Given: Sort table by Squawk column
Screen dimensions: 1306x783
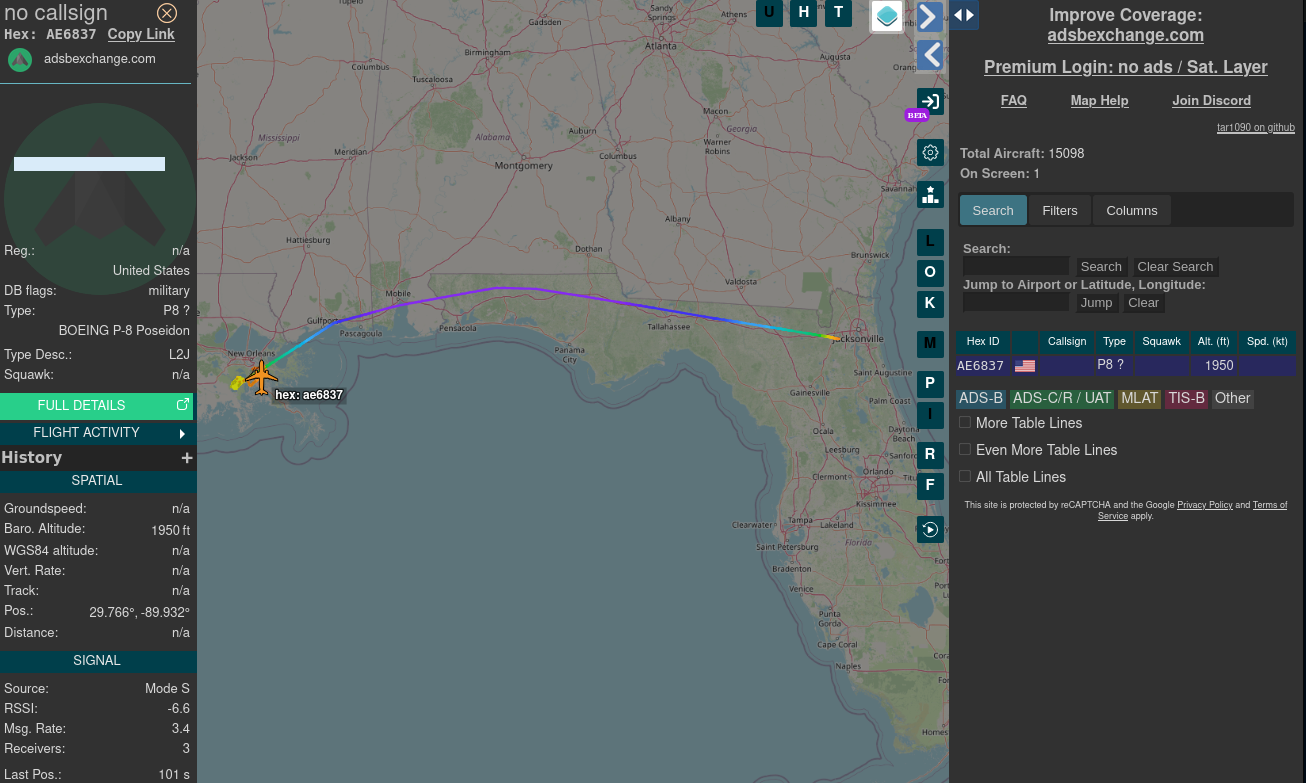Looking at the screenshot, I should pos(1161,342).
